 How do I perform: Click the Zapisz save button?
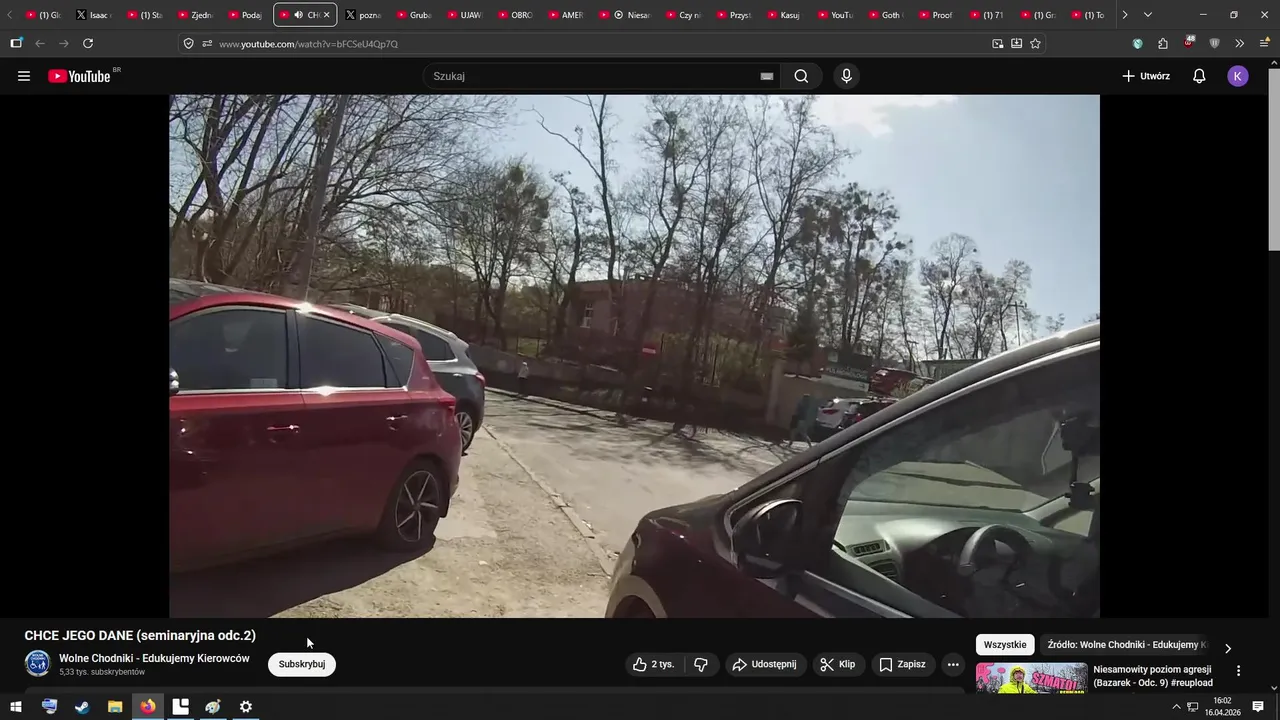[902, 664]
